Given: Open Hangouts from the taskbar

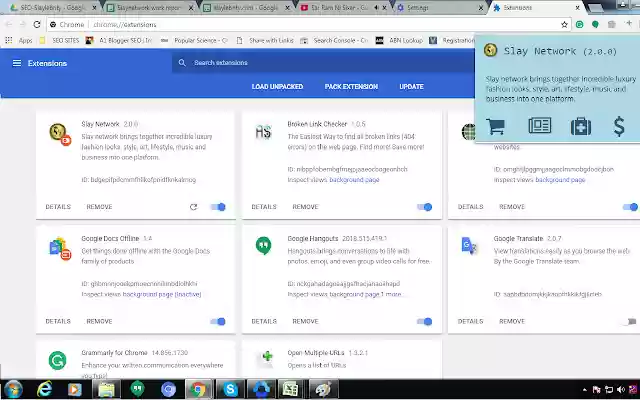Looking at the screenshot, I should (x=138, y=389).
